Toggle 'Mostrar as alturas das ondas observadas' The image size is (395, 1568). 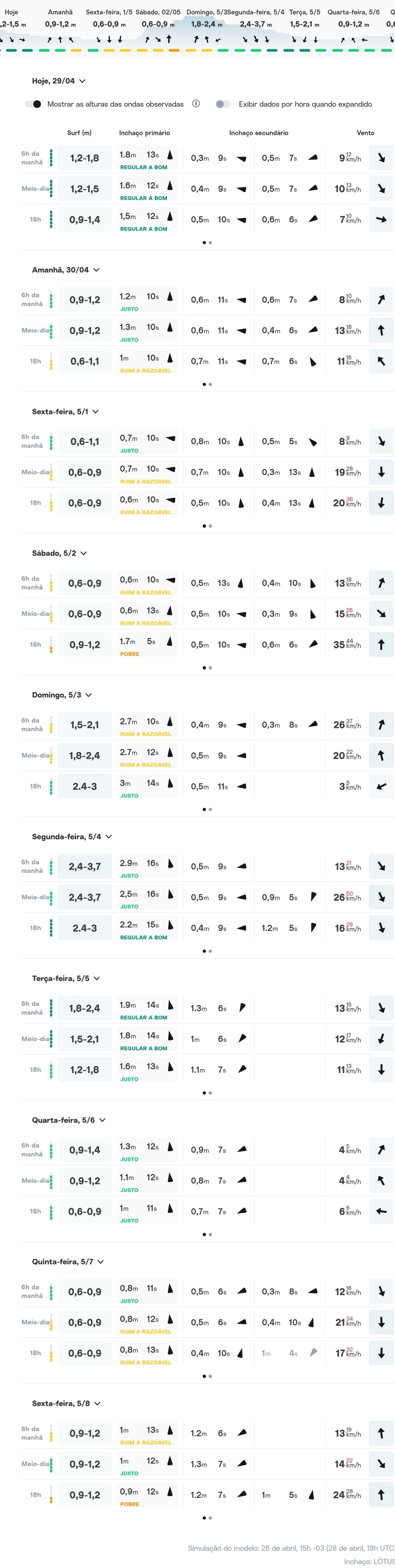(34, 104)
